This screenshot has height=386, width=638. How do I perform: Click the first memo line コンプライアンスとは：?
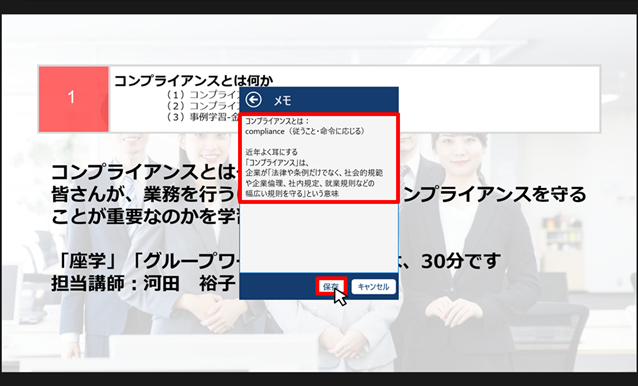click(277, 121)
